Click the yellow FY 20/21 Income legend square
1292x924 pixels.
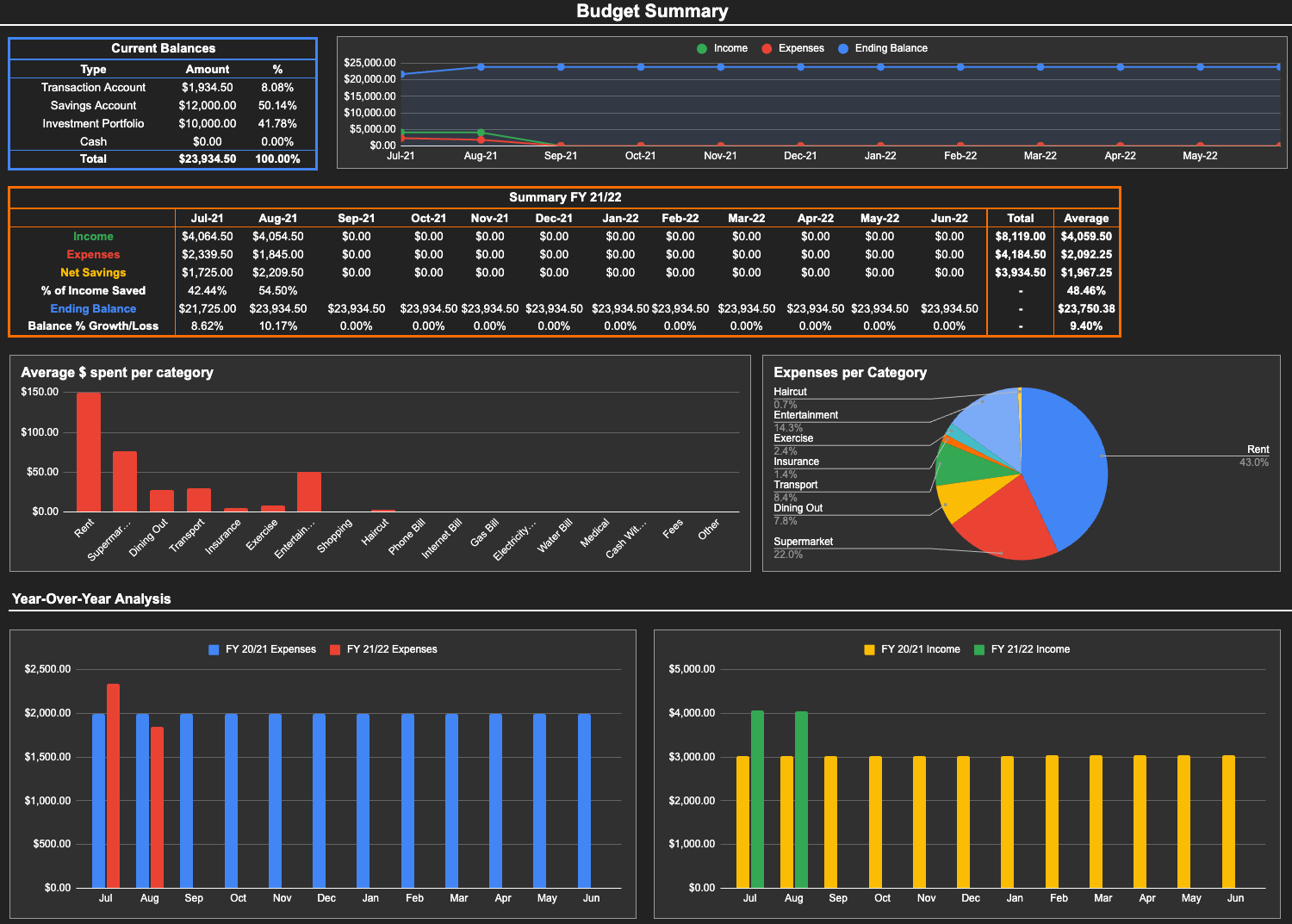point(869,650)
